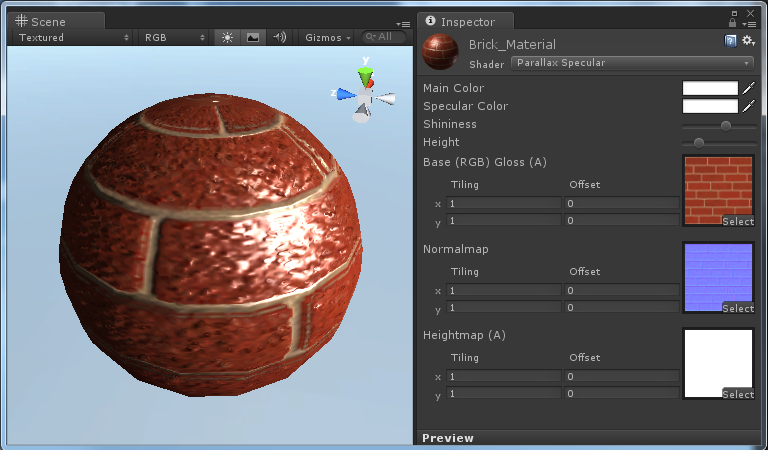The image size is (768, 450).
Task: Click Heightmap Offset x field
Action: click(x=622, y=377)
